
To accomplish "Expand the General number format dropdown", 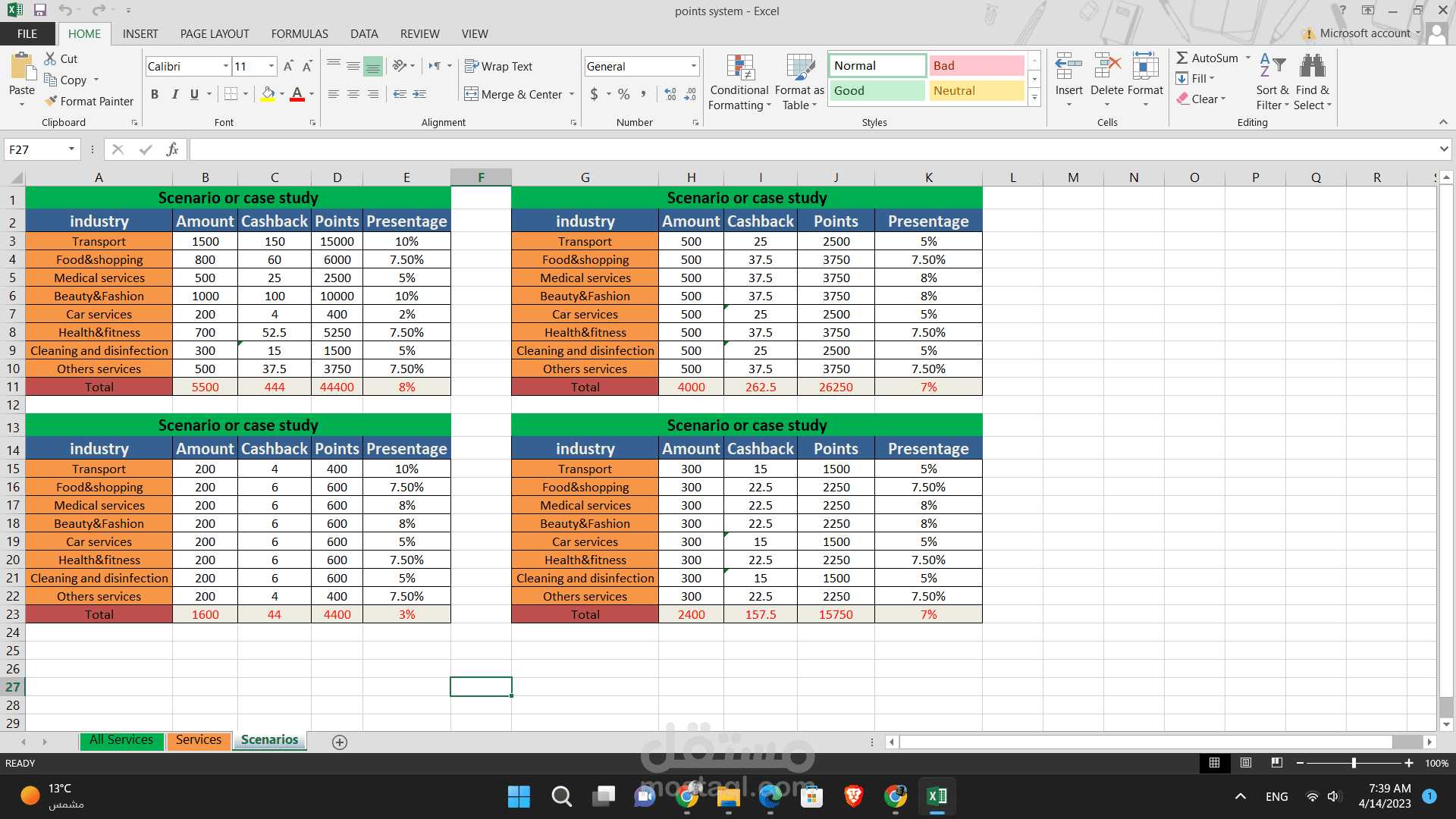I will coord(693,67).
